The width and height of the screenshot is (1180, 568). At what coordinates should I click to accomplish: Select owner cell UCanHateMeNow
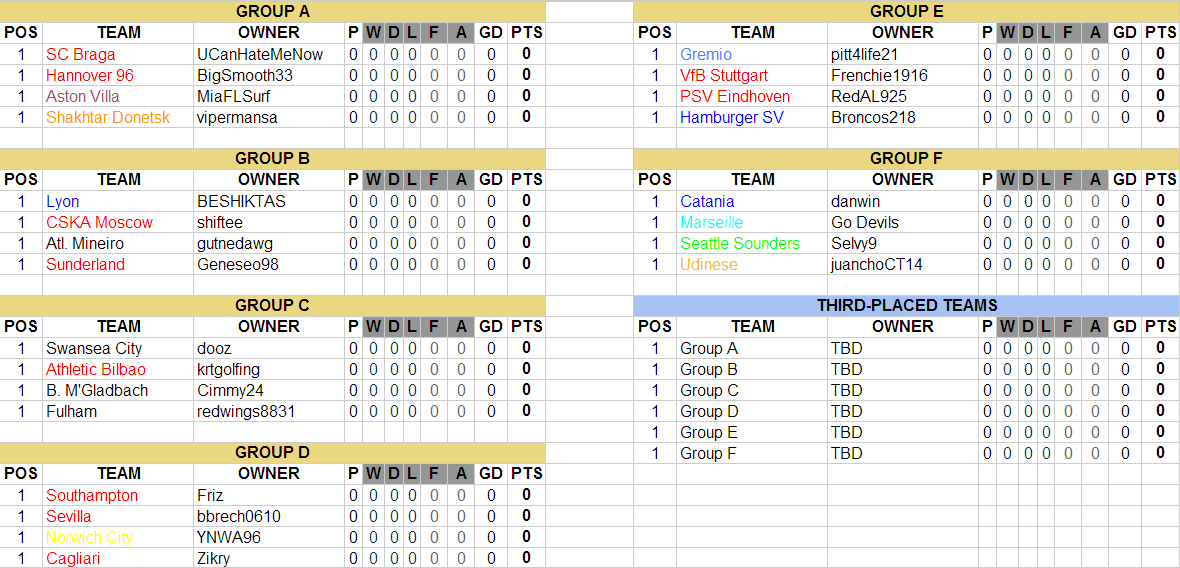pyautogui.click(x=260, y=54)
